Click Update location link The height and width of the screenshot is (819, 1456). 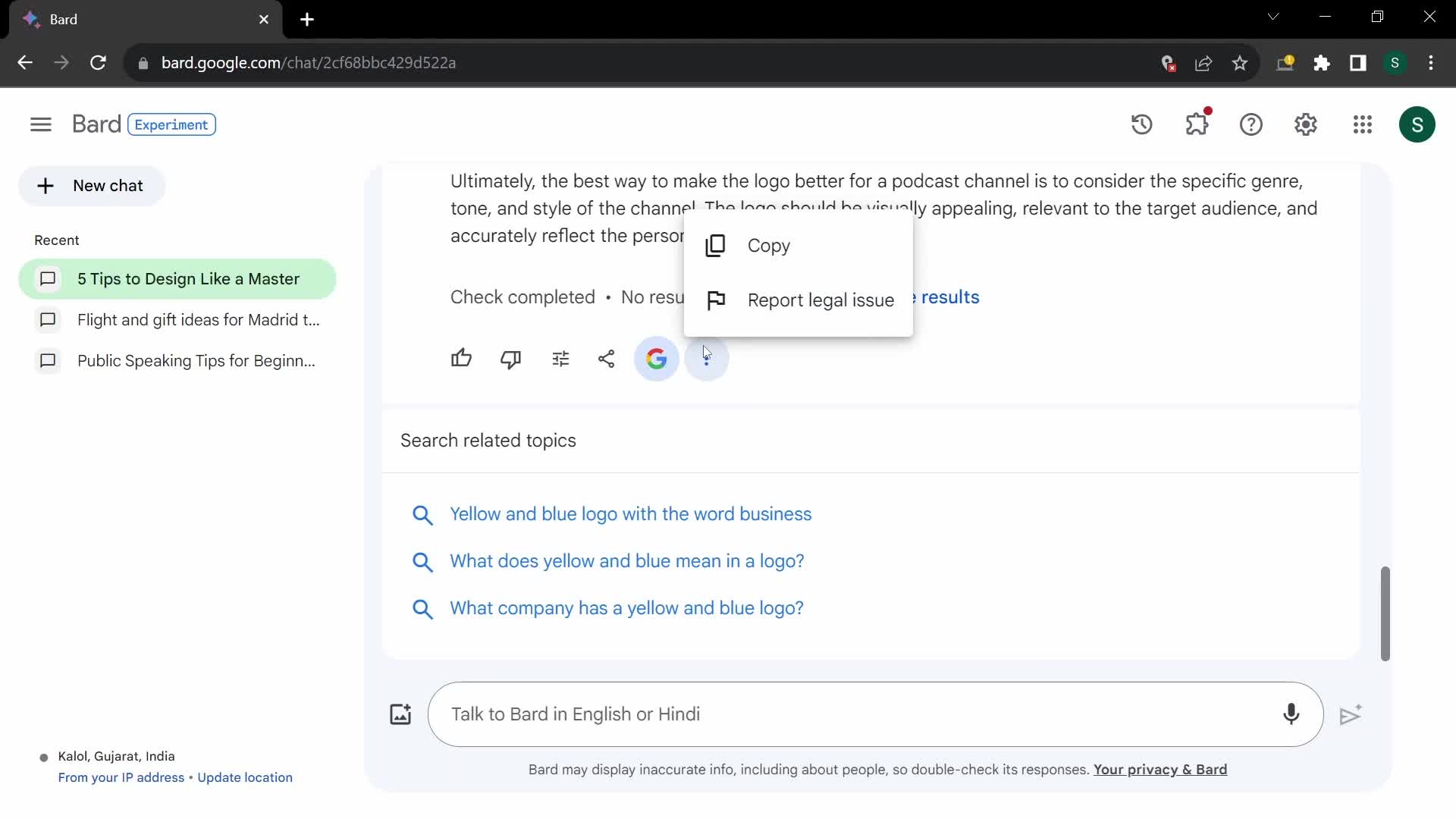[x=246, y=779]
